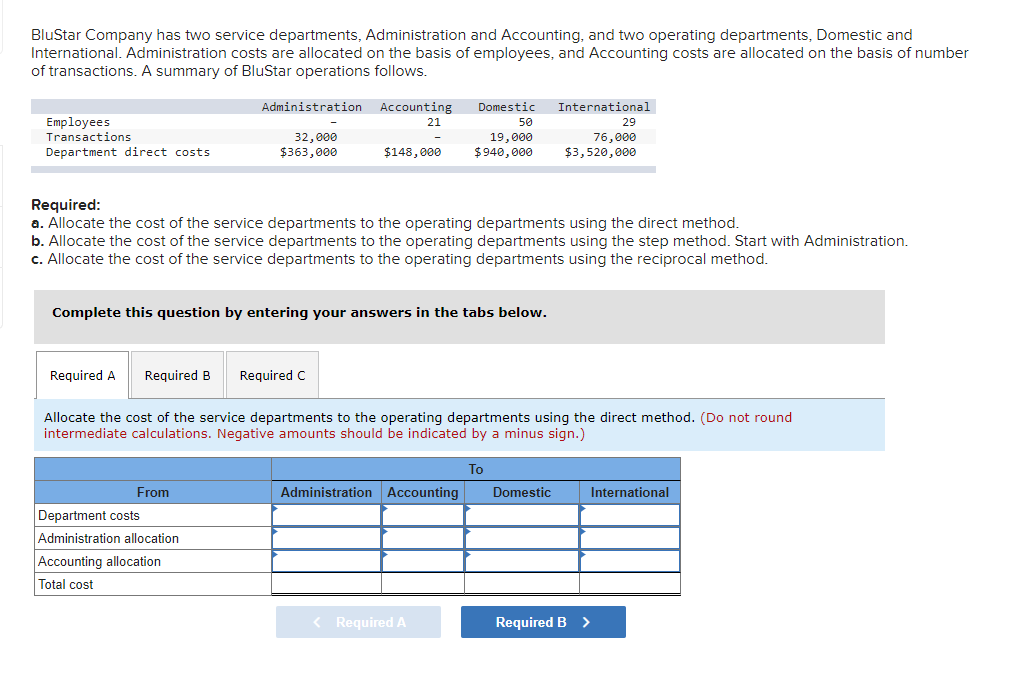Click the 'Required:' heading
The height and width of the screenshot is (696, 1009).
66,205
